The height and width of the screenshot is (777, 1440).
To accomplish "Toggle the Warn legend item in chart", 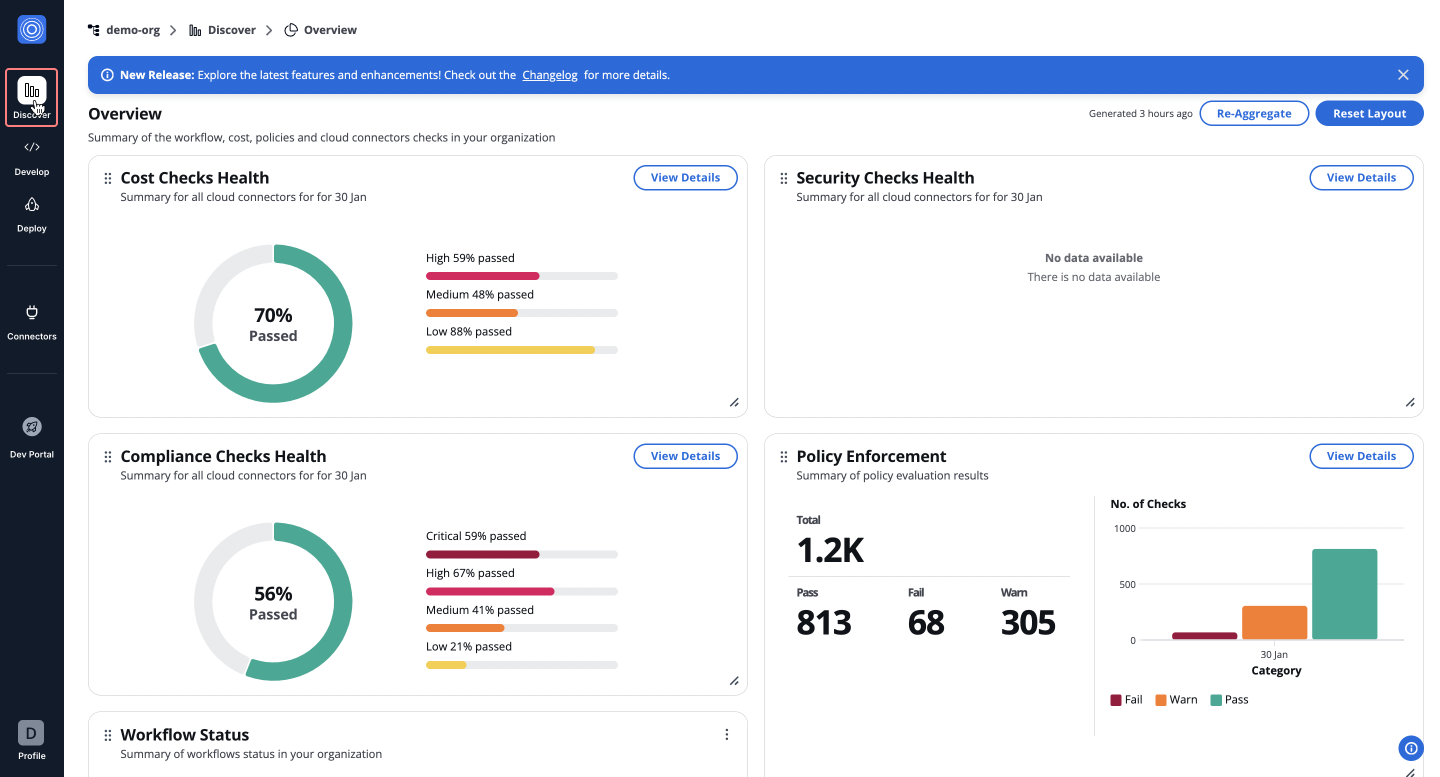I will click(x=1176, y=700).
